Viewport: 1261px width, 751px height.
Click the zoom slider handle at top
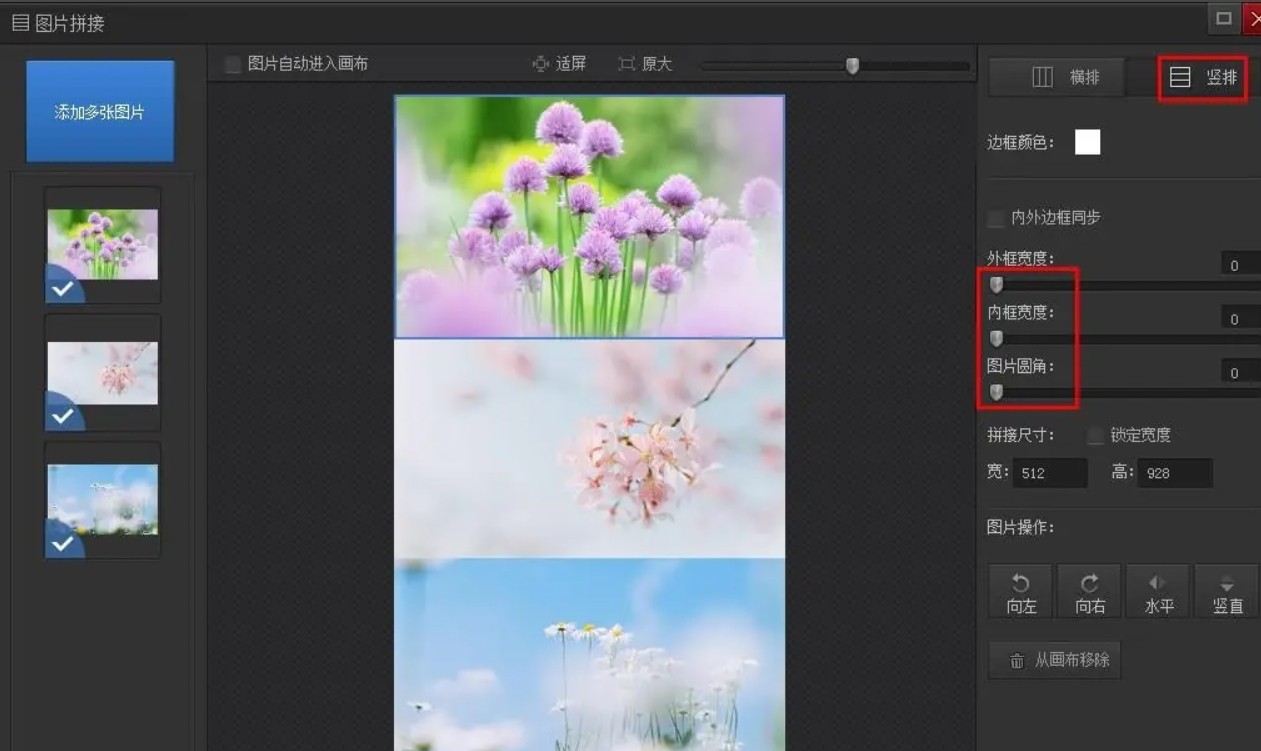(852, 65)
